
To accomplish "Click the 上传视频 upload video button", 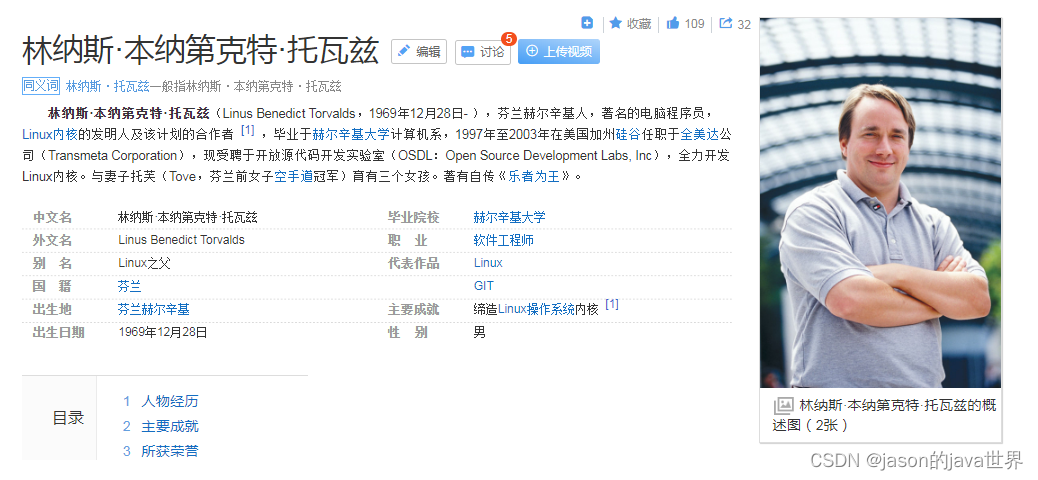I will point(559,52).
